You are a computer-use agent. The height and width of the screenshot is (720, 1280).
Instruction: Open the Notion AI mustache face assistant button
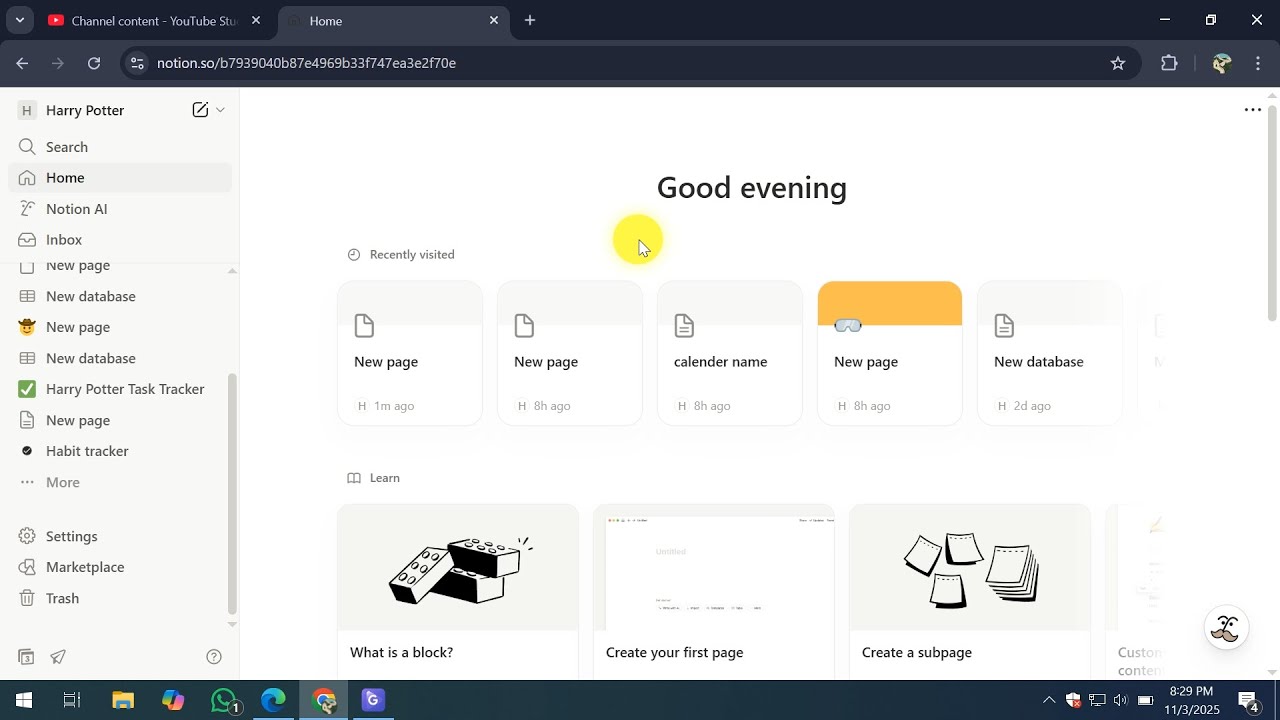coord(1226,628)
